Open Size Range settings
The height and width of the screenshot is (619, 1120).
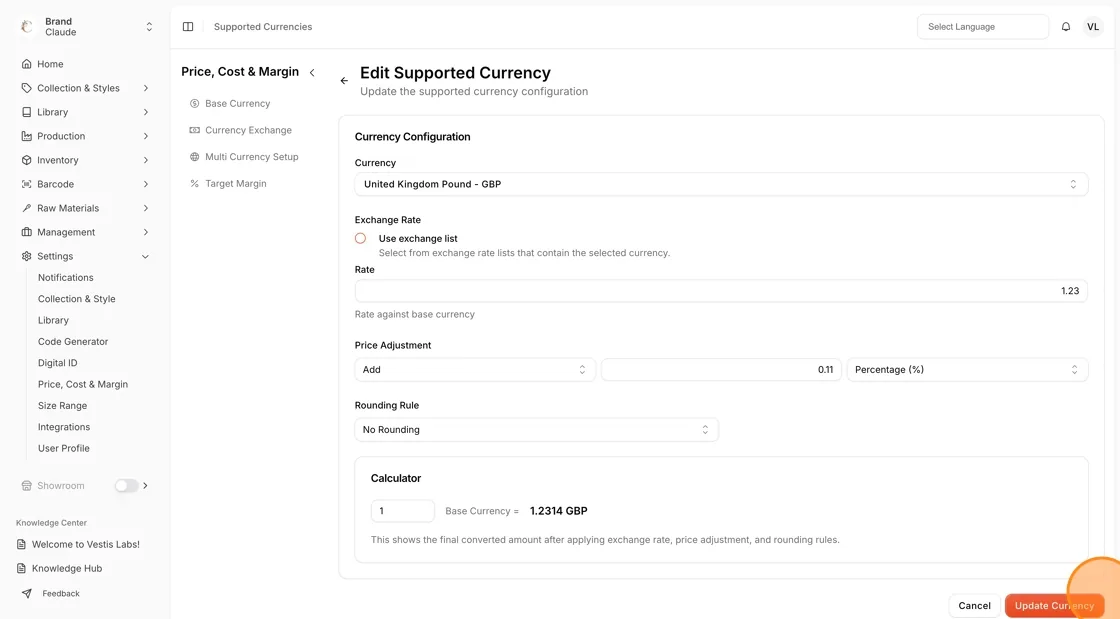point(62,406)
